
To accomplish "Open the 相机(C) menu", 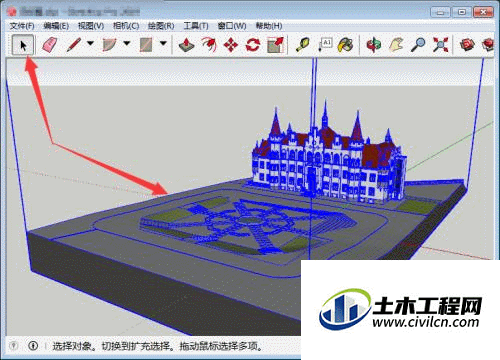I will click(x=126, y=26).
